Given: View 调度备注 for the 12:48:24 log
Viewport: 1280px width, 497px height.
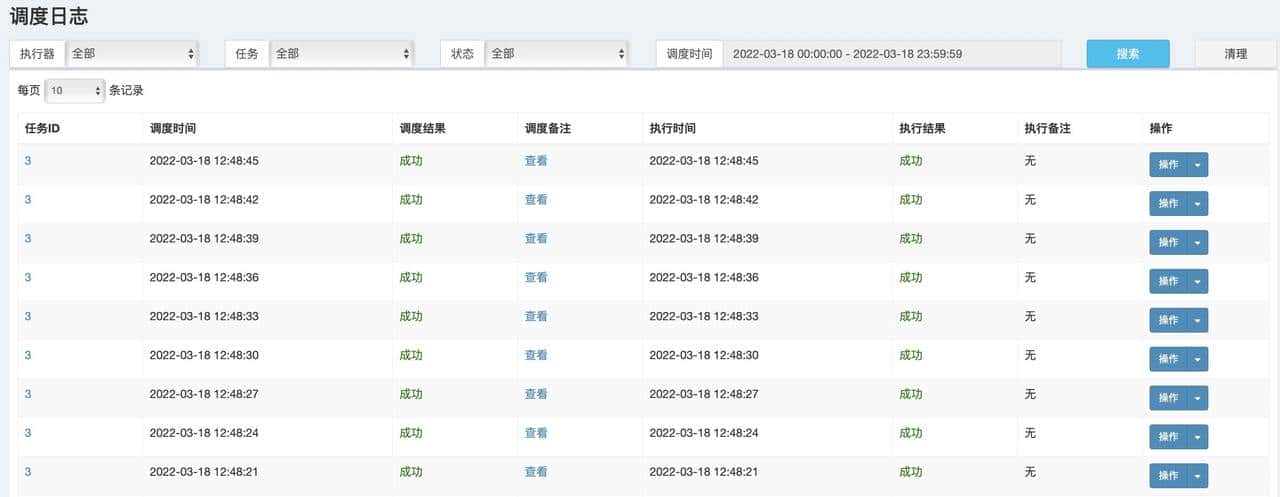Looking at the screenshot, I should 536,433.
